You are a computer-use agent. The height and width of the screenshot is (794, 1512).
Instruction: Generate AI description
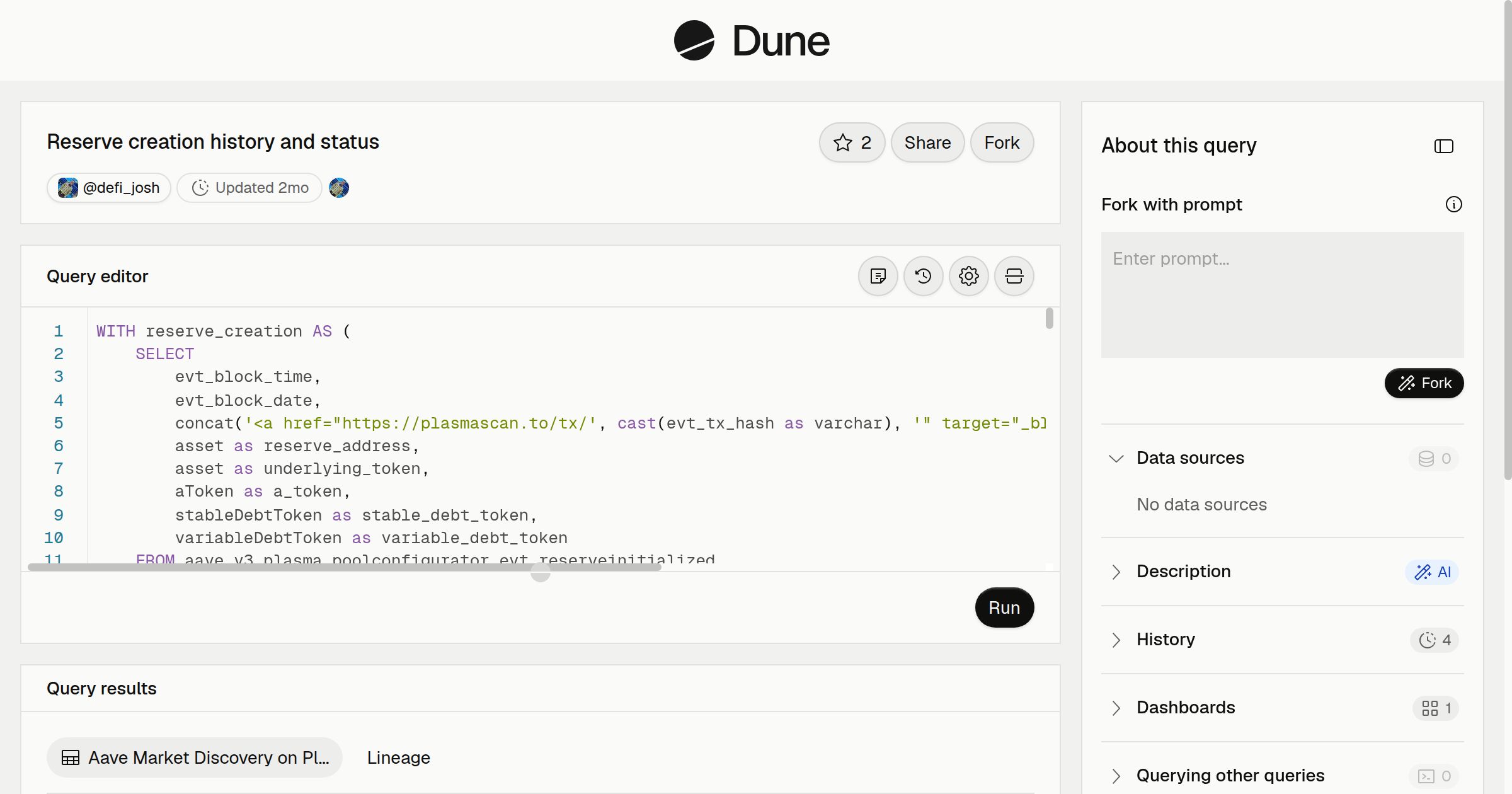(1432, 572)
